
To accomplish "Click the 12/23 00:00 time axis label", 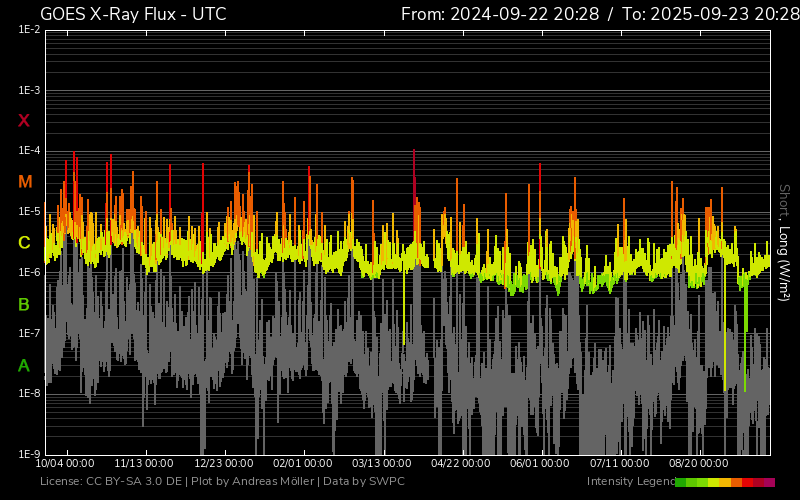I will pos(223,464).
